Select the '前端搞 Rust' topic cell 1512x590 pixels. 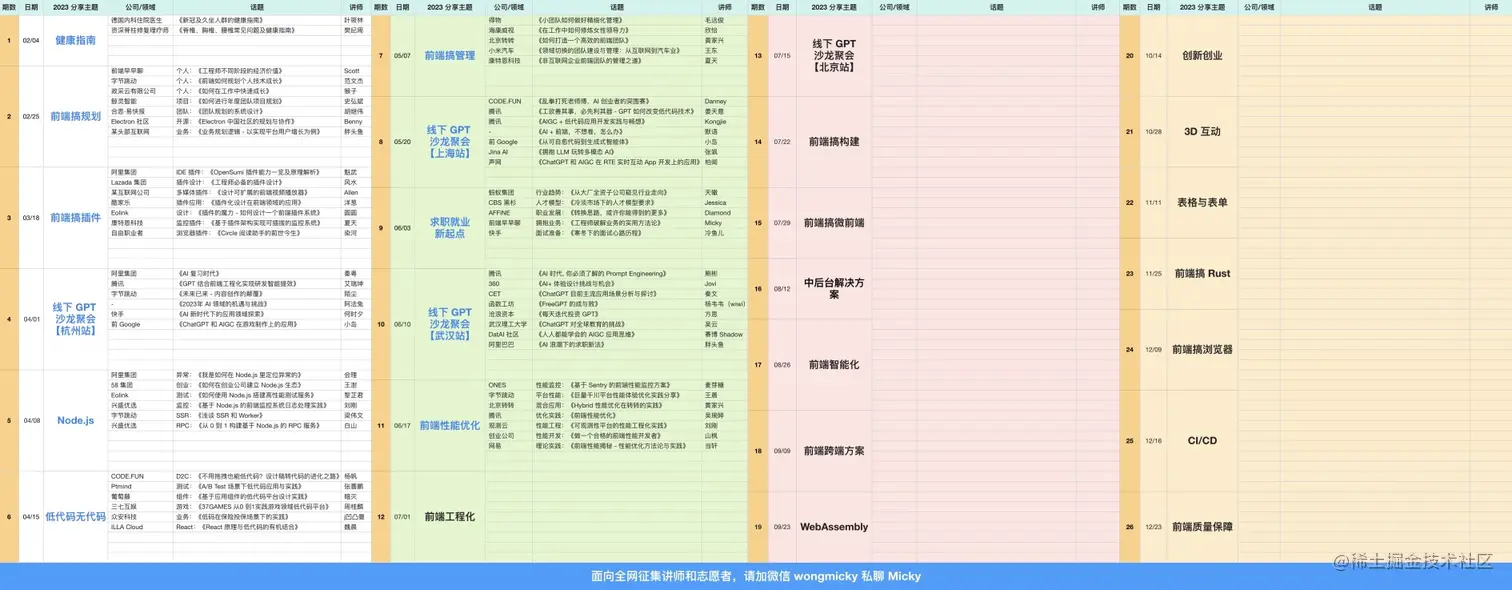tap(1202, 273)
